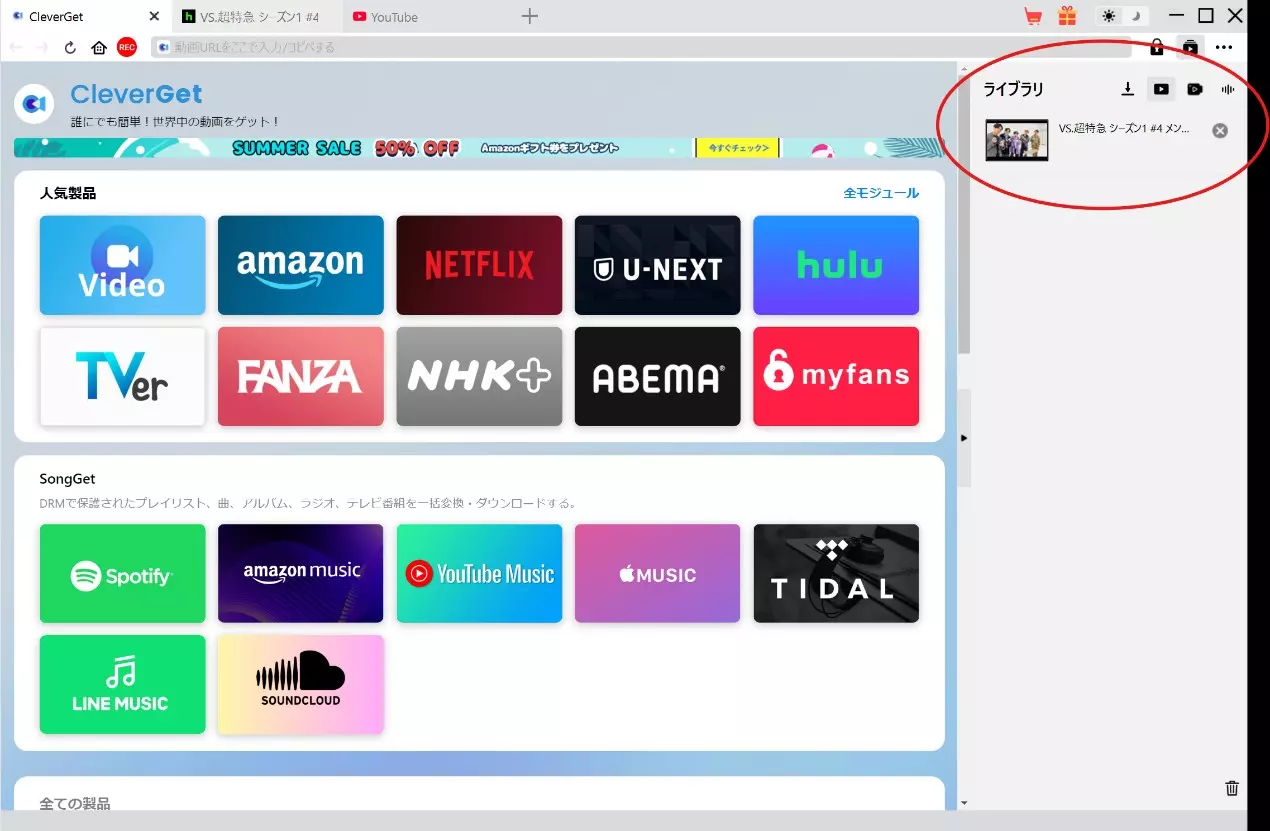Click the CleverGet logo icon
Screen dimensions: 1270x831
[x=34, y=103]
